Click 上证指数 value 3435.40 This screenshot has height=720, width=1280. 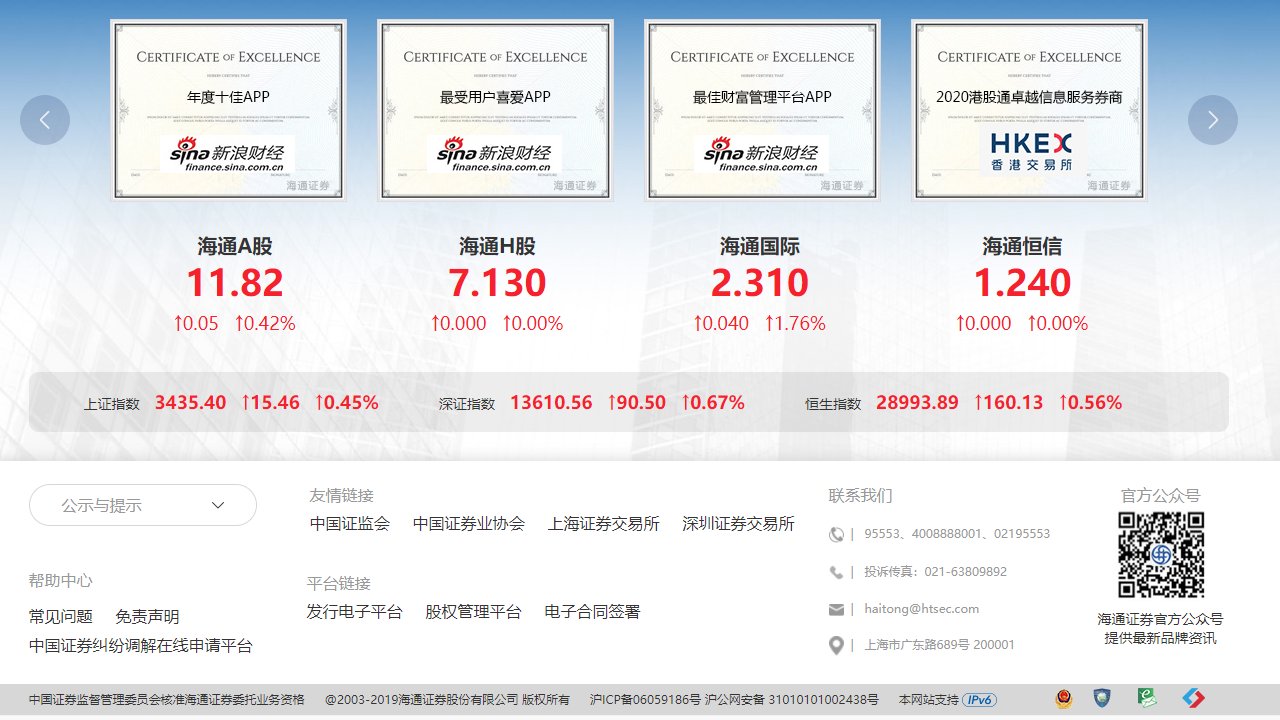point(191,403)
